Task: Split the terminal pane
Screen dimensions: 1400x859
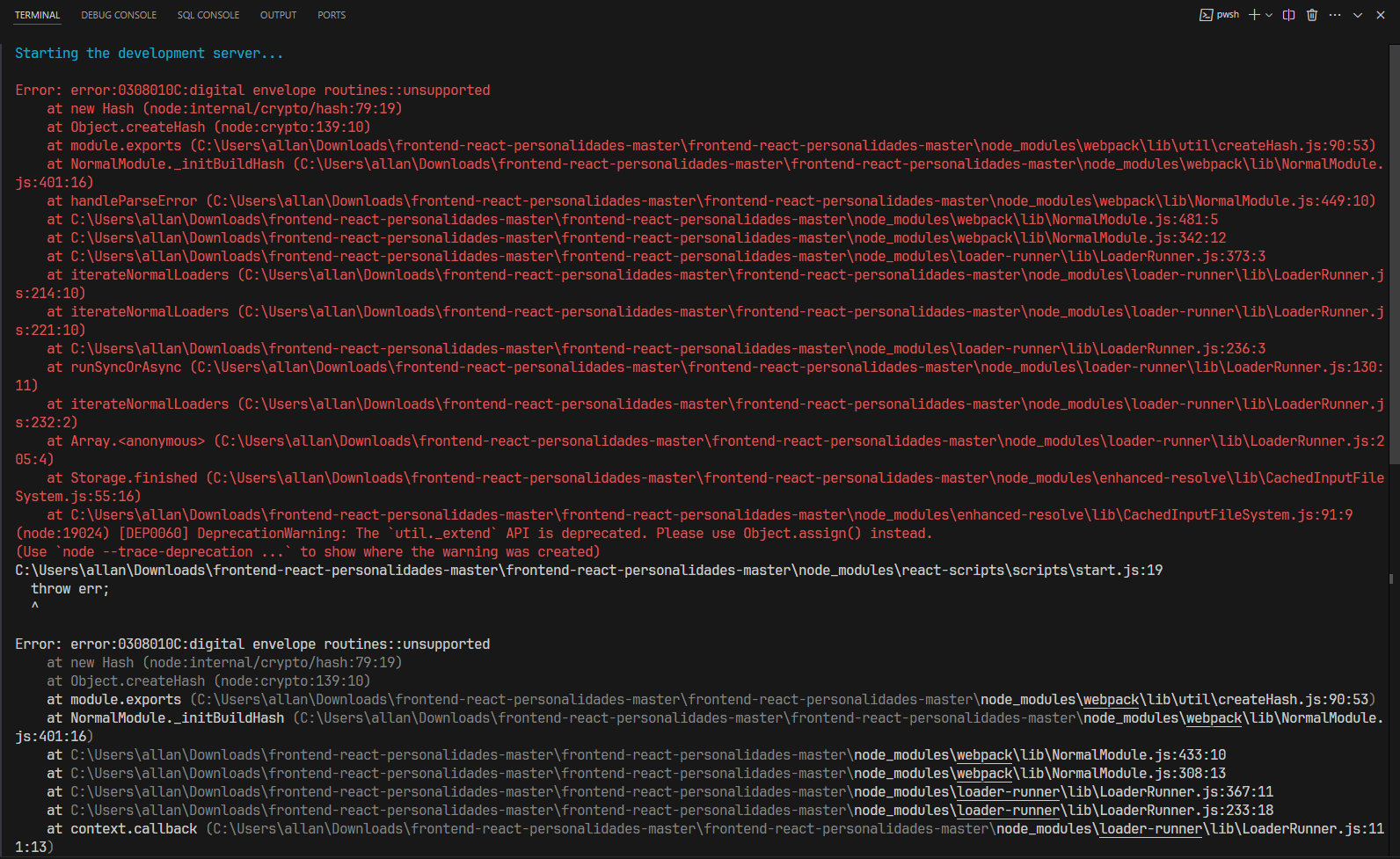Action: click(x=1288, y=15)
